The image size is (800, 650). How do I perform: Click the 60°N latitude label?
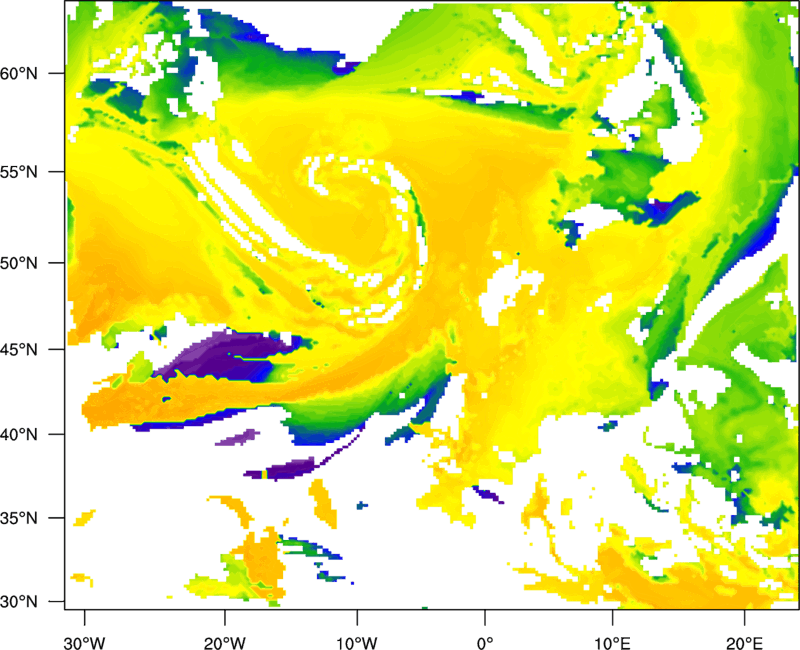[19, 73]
